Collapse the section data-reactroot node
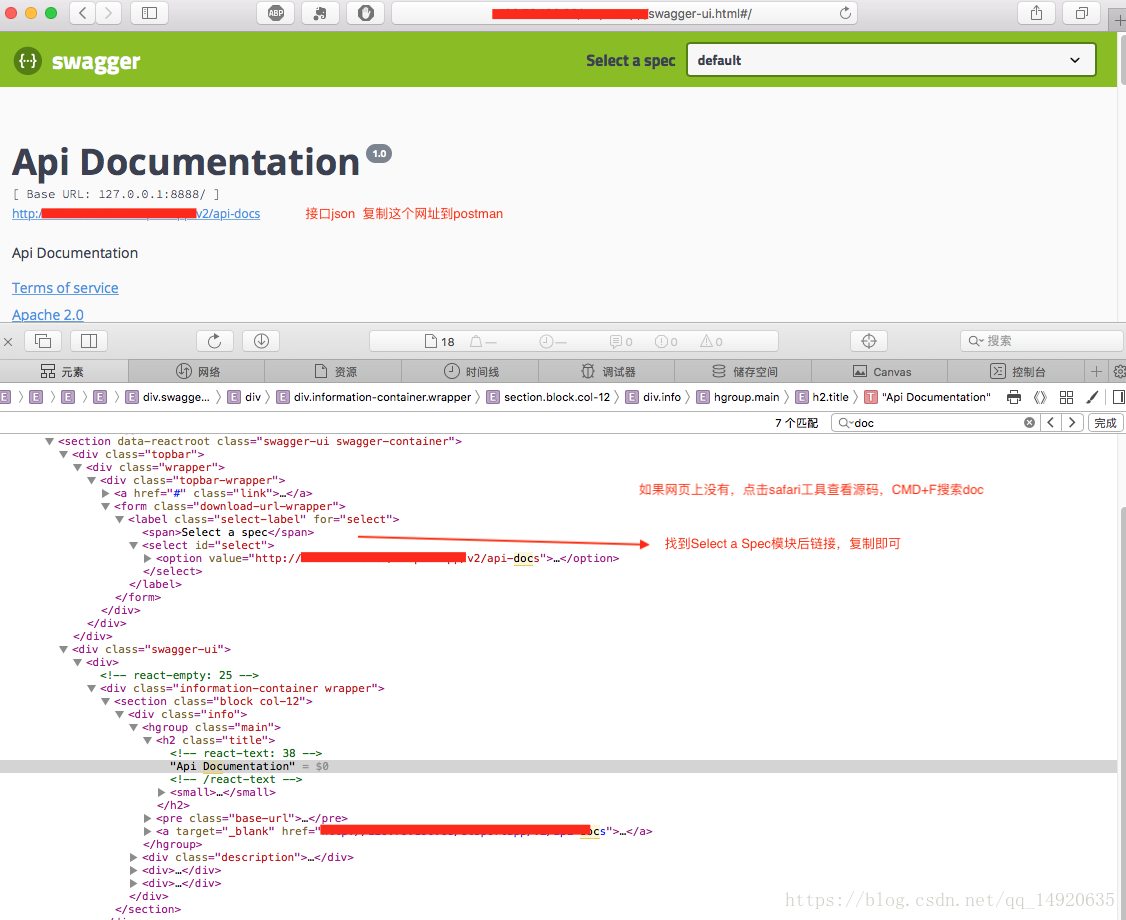The image size is (1126, 920). [x=50, y=442]
